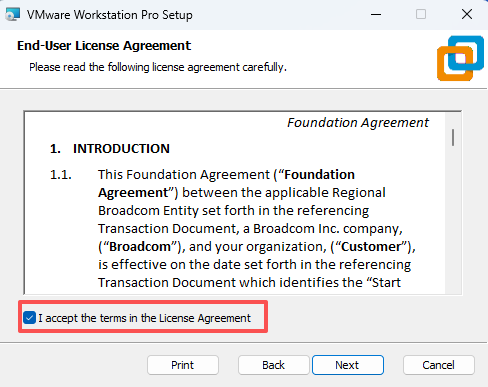Click 'VMware Workstation Pro Setup' window title

[110, 15]
